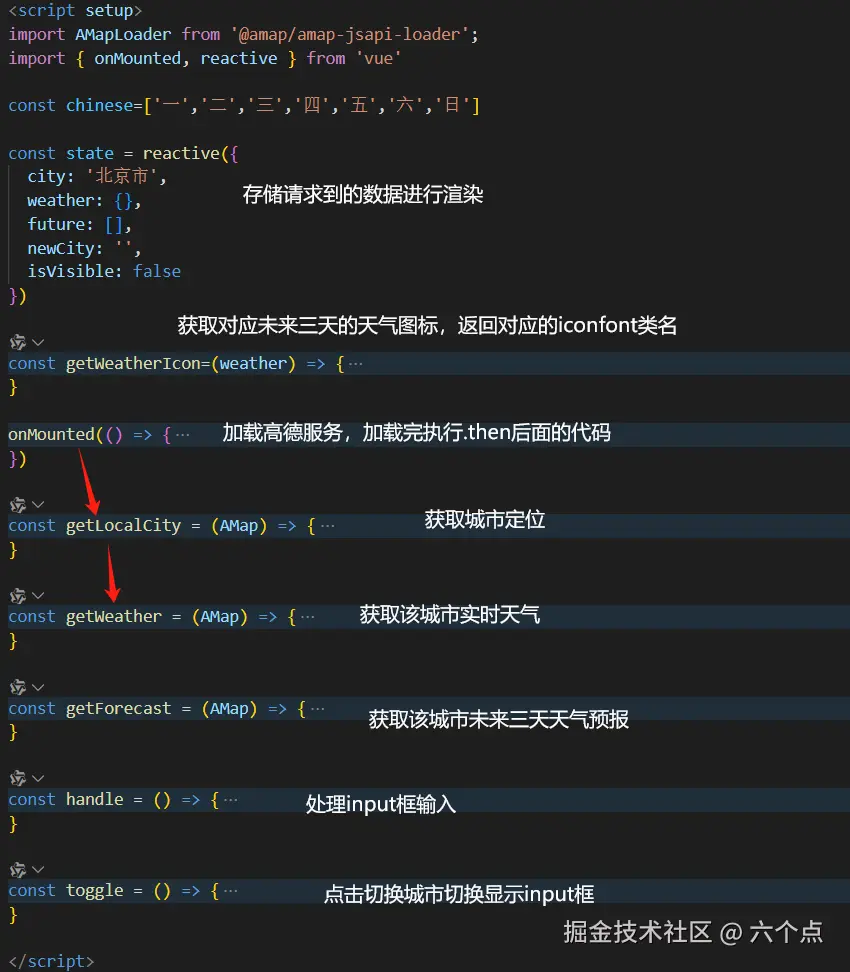
Task: Click the handle function name
Action: [94, 800]
